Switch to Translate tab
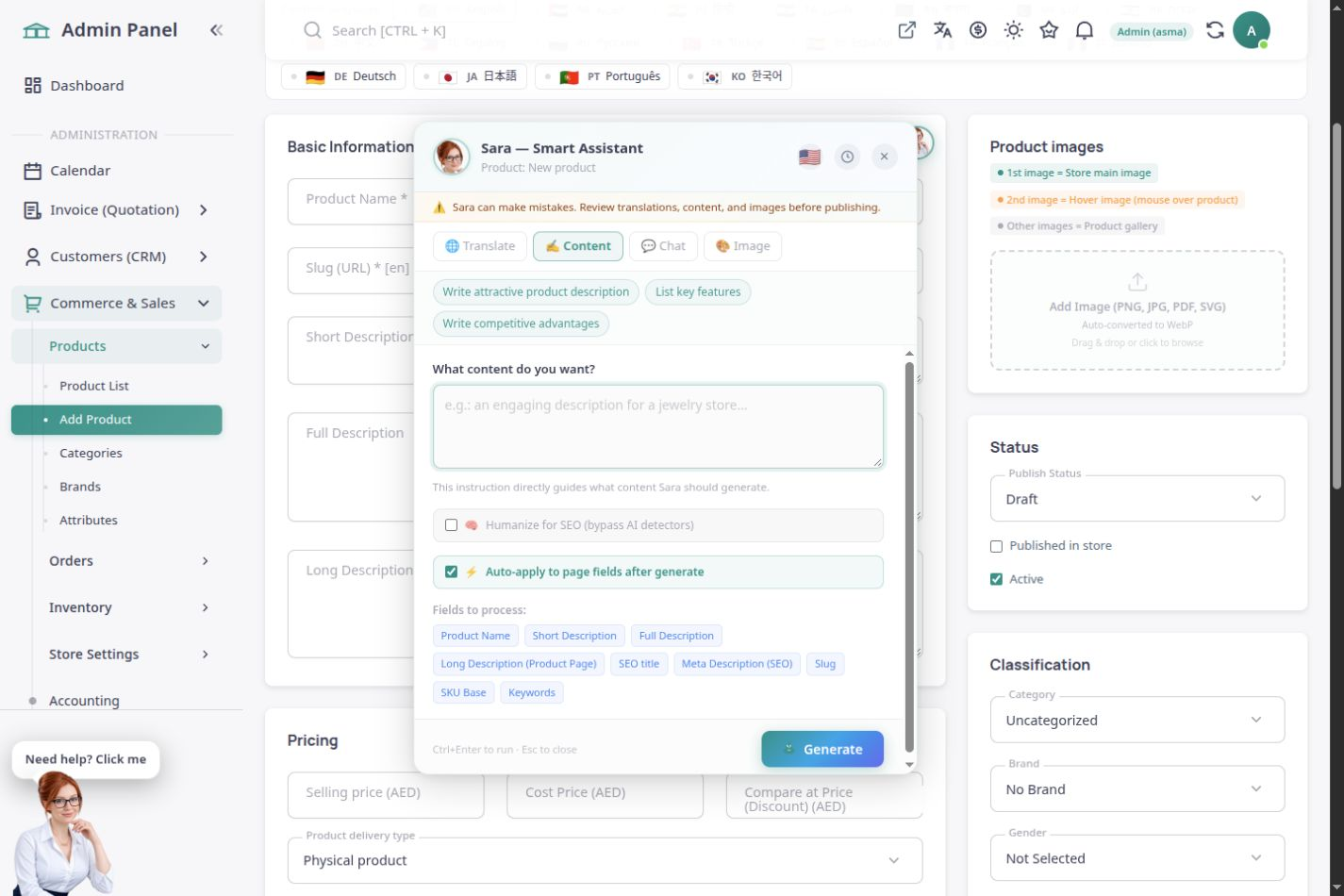 tap(480, 246)
